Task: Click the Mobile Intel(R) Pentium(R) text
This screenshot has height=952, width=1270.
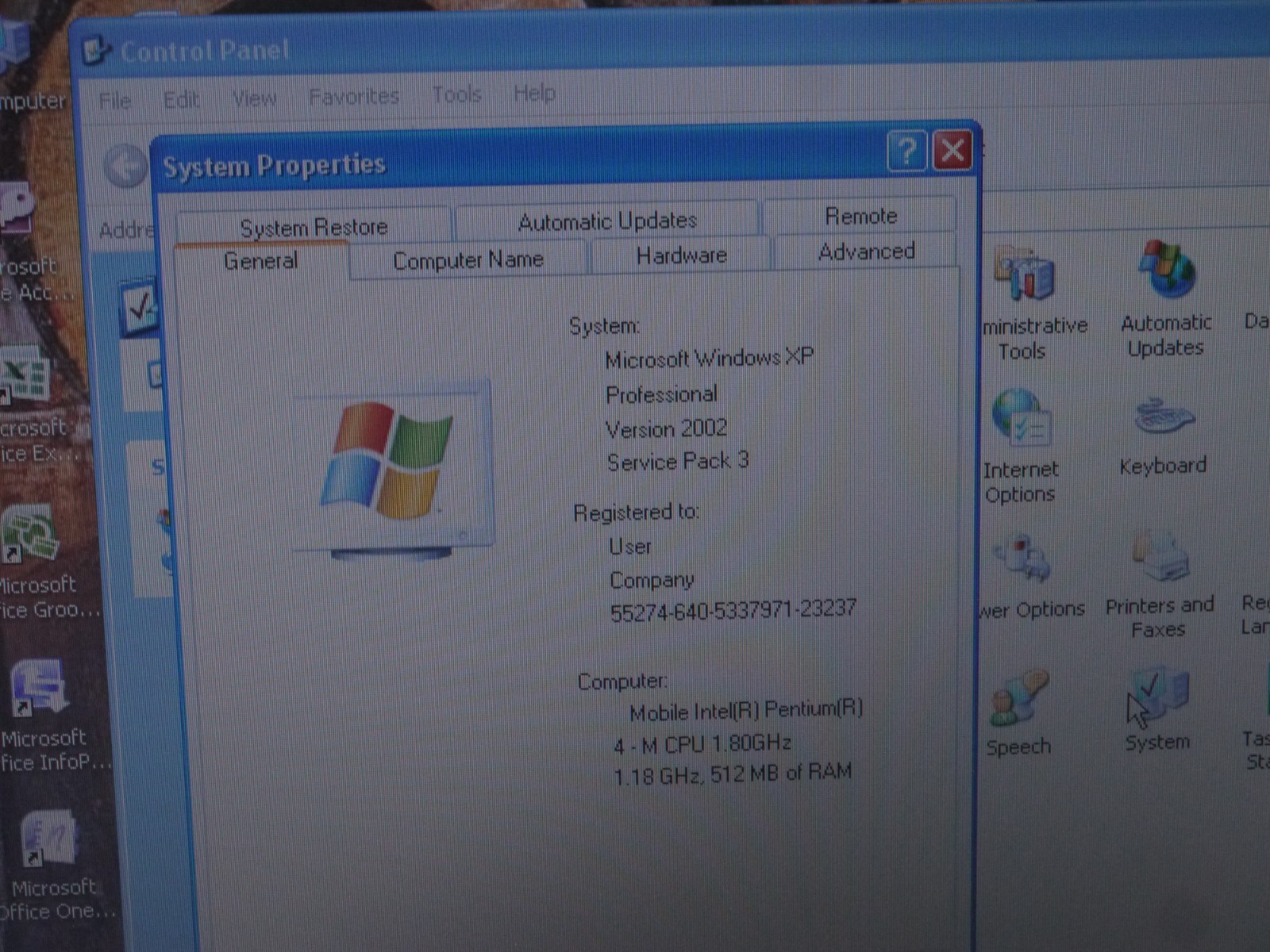Action: pos(746,710)
